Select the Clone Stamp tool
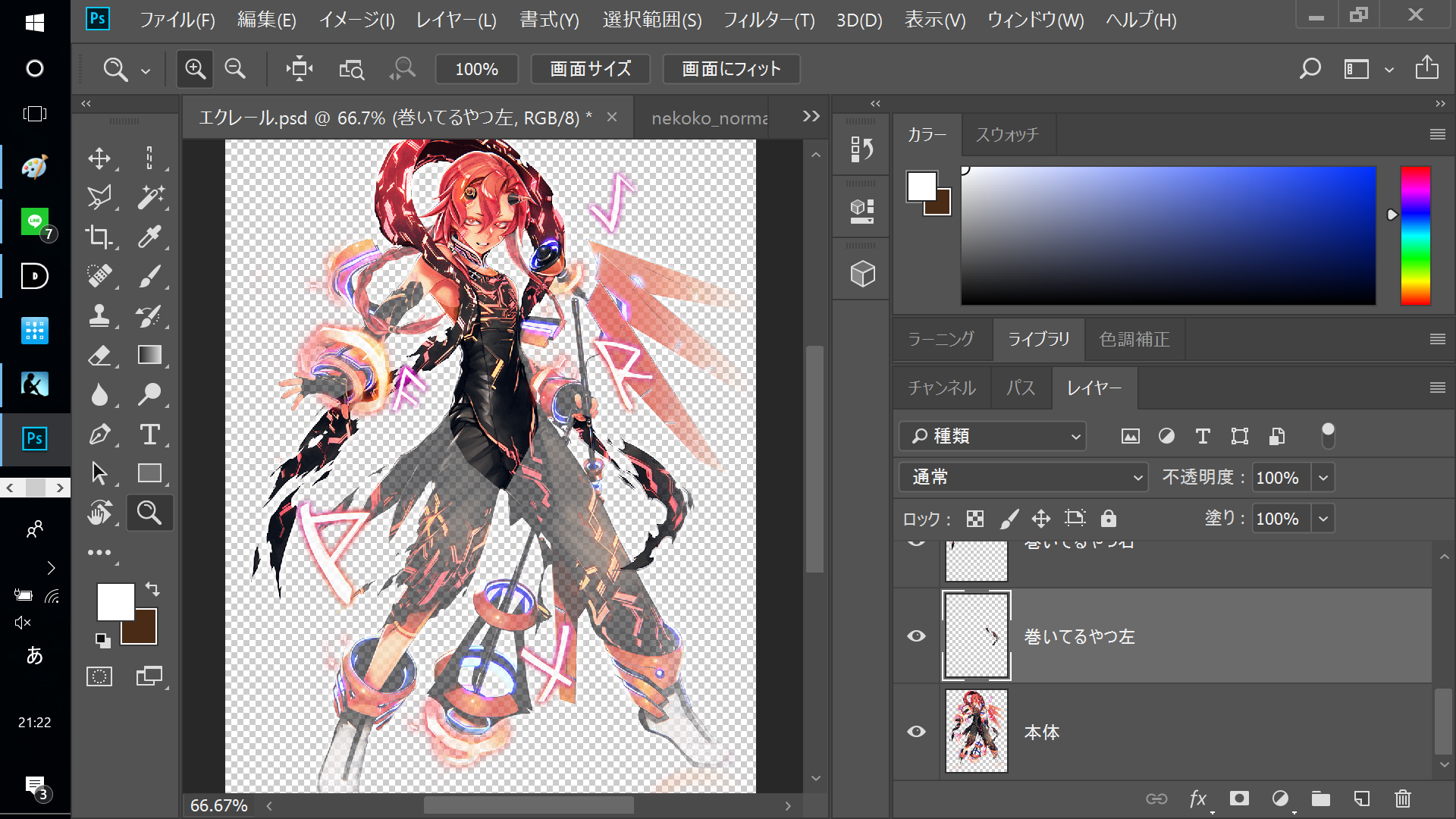Viewport: 1456px width, 819px height. [x=99, y=315]
